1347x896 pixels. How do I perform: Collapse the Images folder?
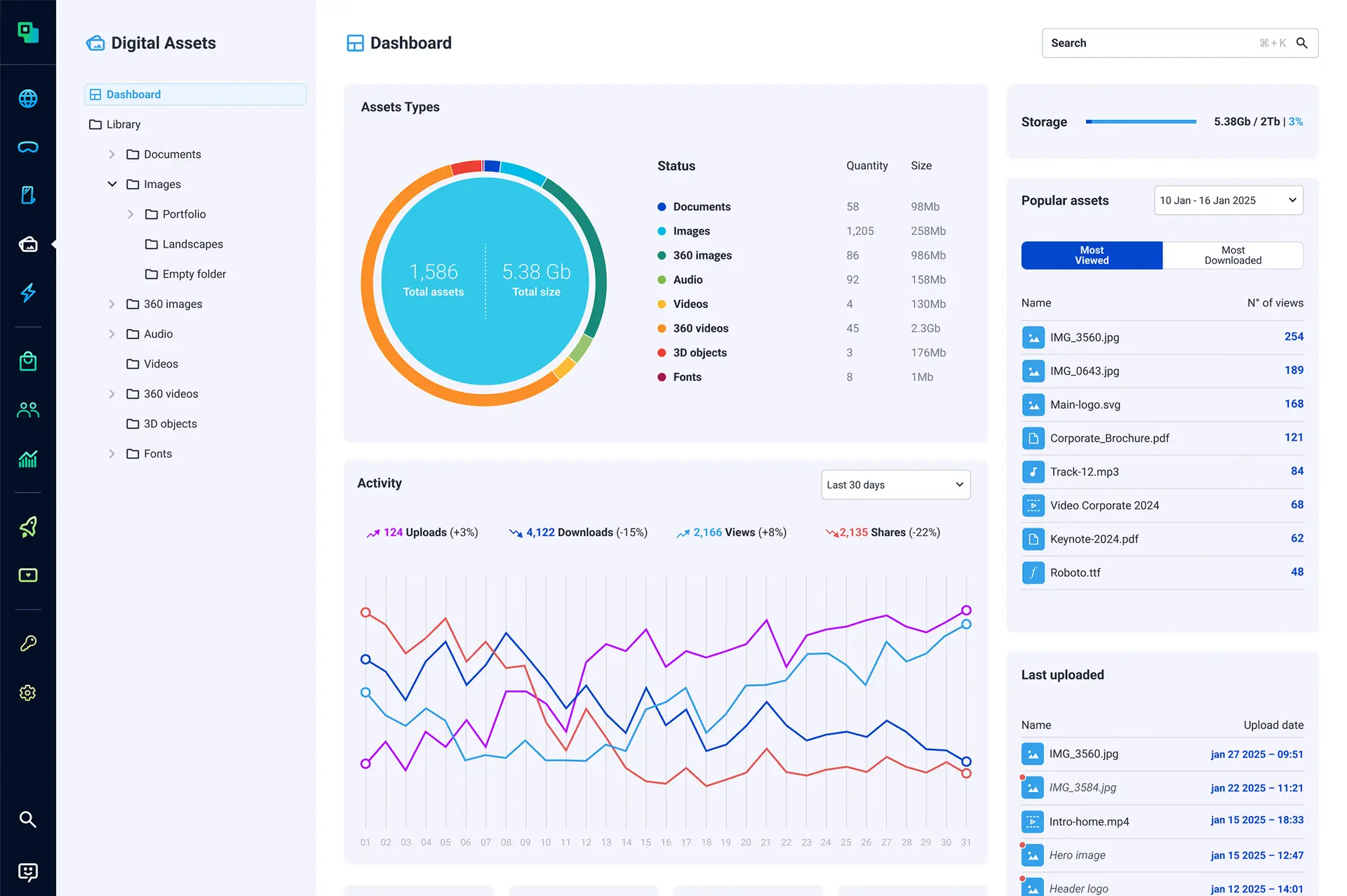pos(112,184)
